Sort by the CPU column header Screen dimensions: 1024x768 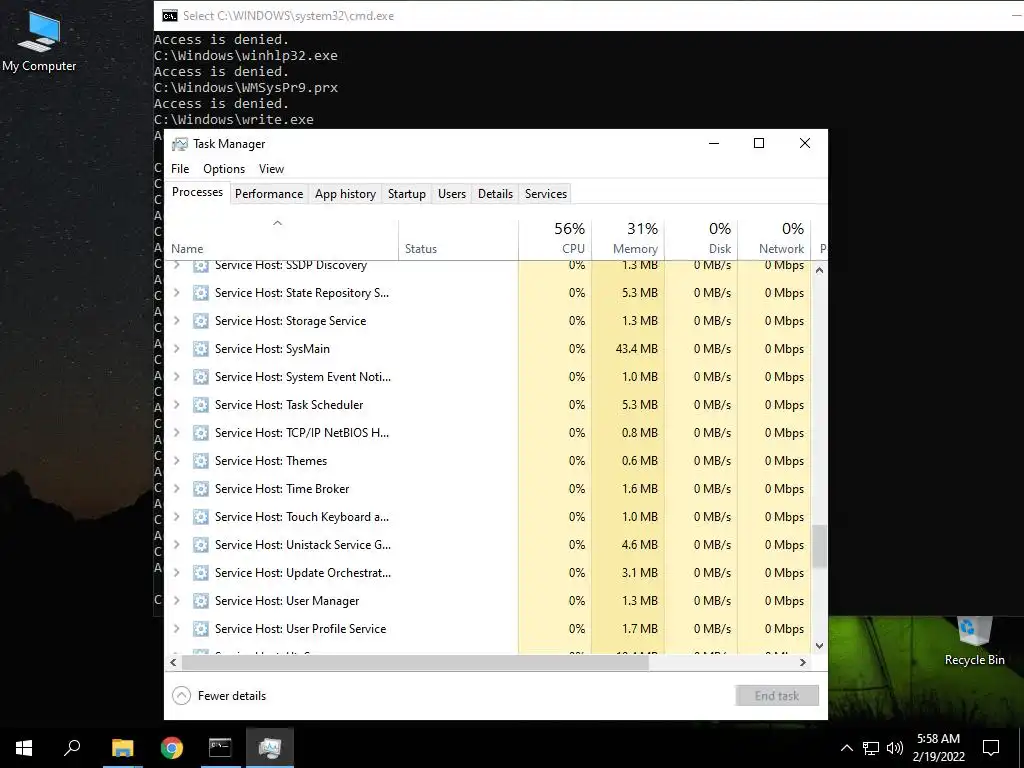(x=555, y=238)
